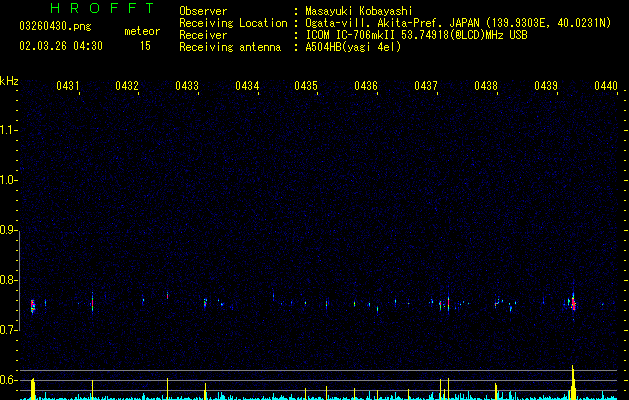Click the 0.7 kHz axis label

click(8, 330)
